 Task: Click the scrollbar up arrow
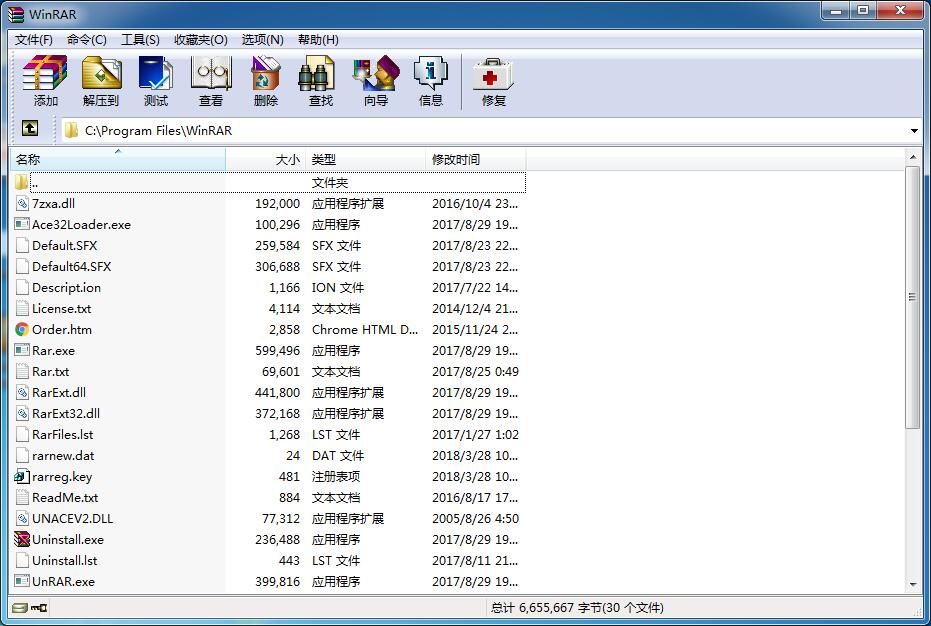click(913, 157)
